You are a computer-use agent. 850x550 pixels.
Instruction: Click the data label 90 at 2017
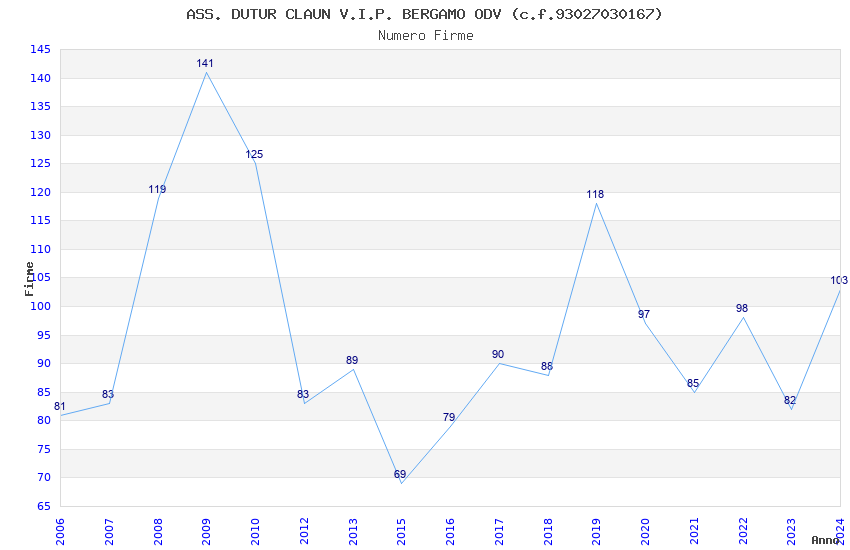(x=498, y=354)
